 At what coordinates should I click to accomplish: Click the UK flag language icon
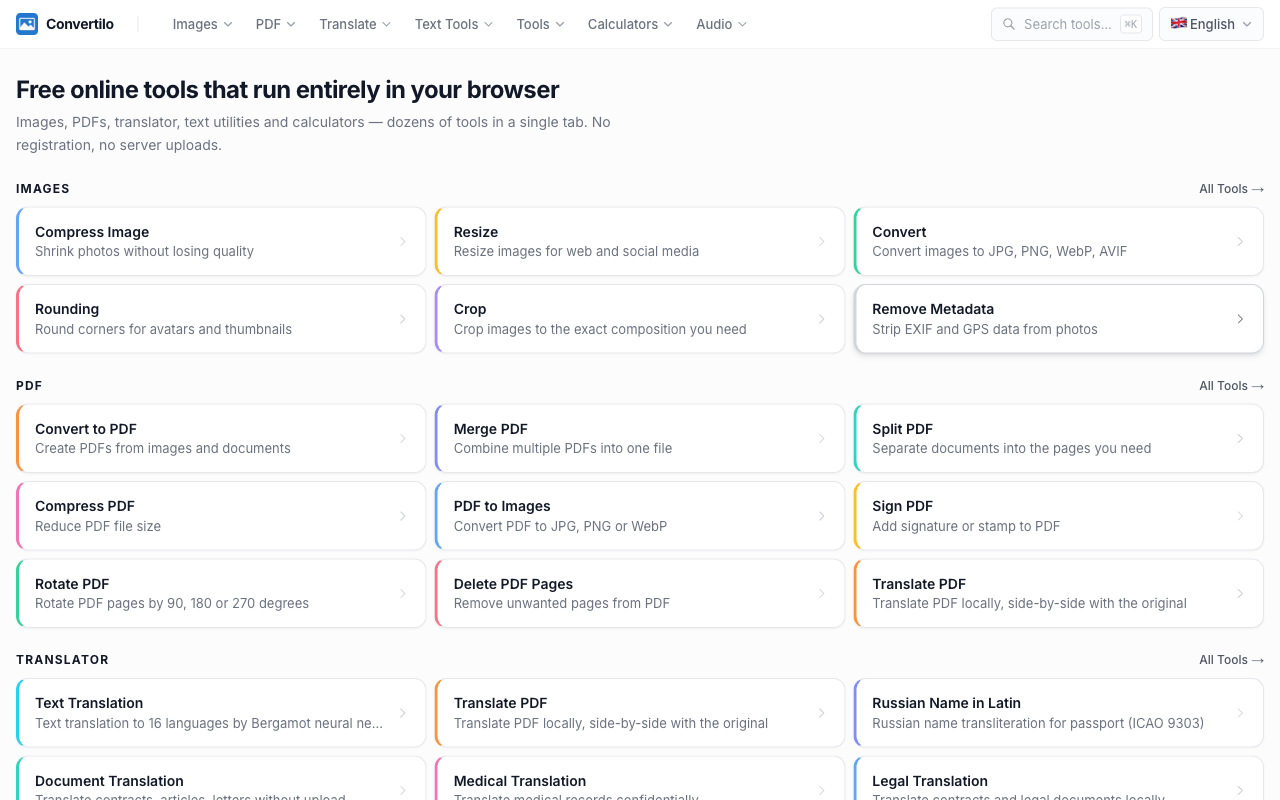tap(1179, 23)
